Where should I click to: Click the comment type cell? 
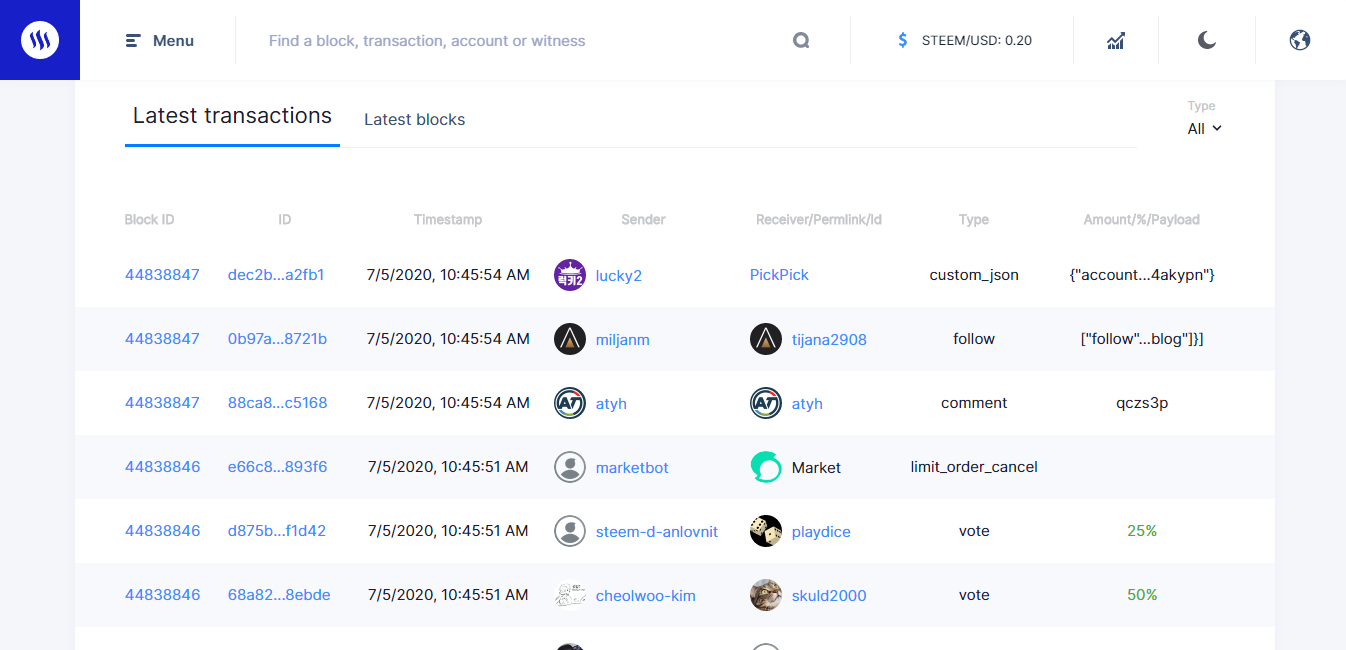tap(974, 403)
